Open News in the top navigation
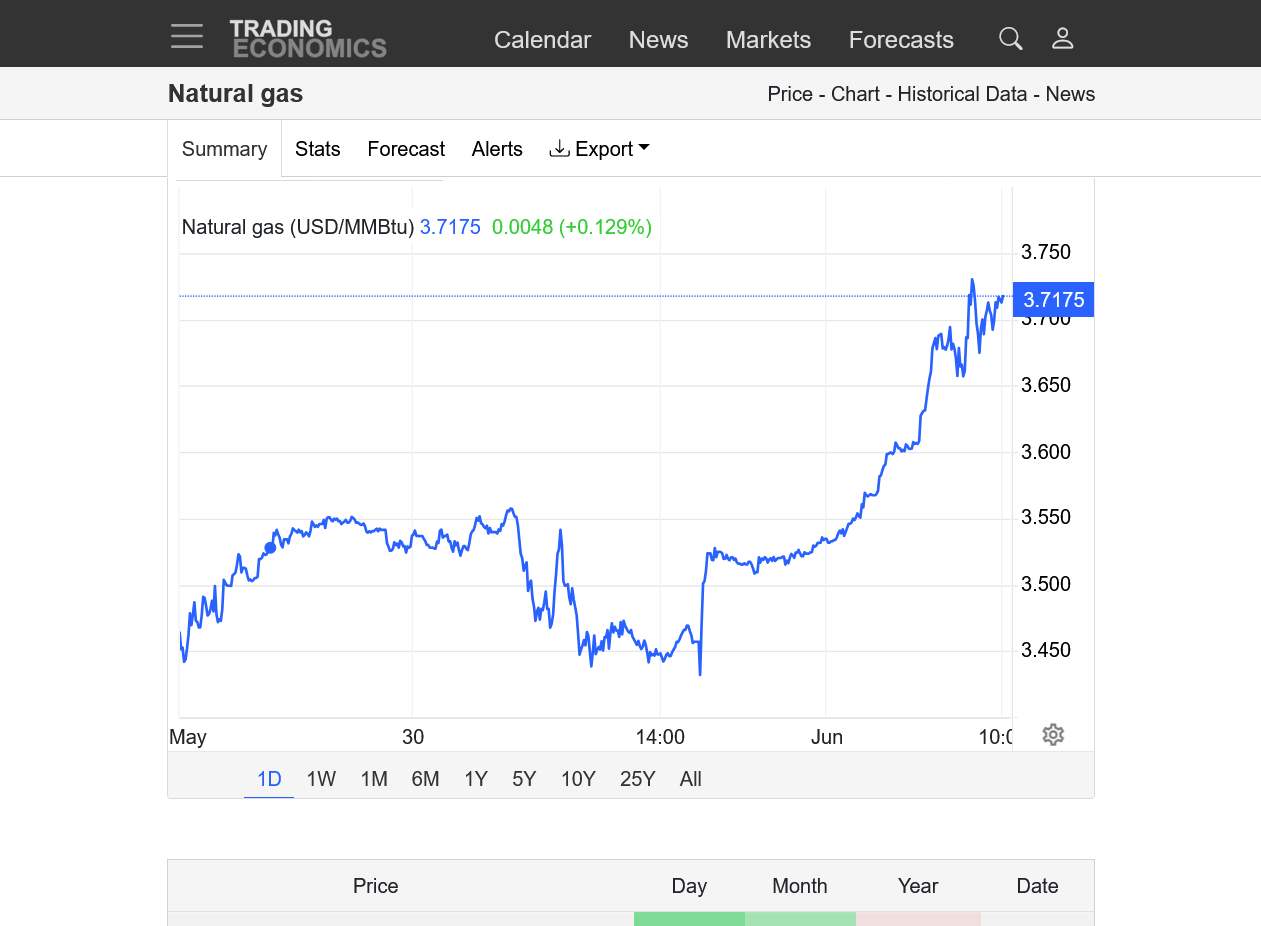The height and width of the screenshot is (926, 1261). 658,40
